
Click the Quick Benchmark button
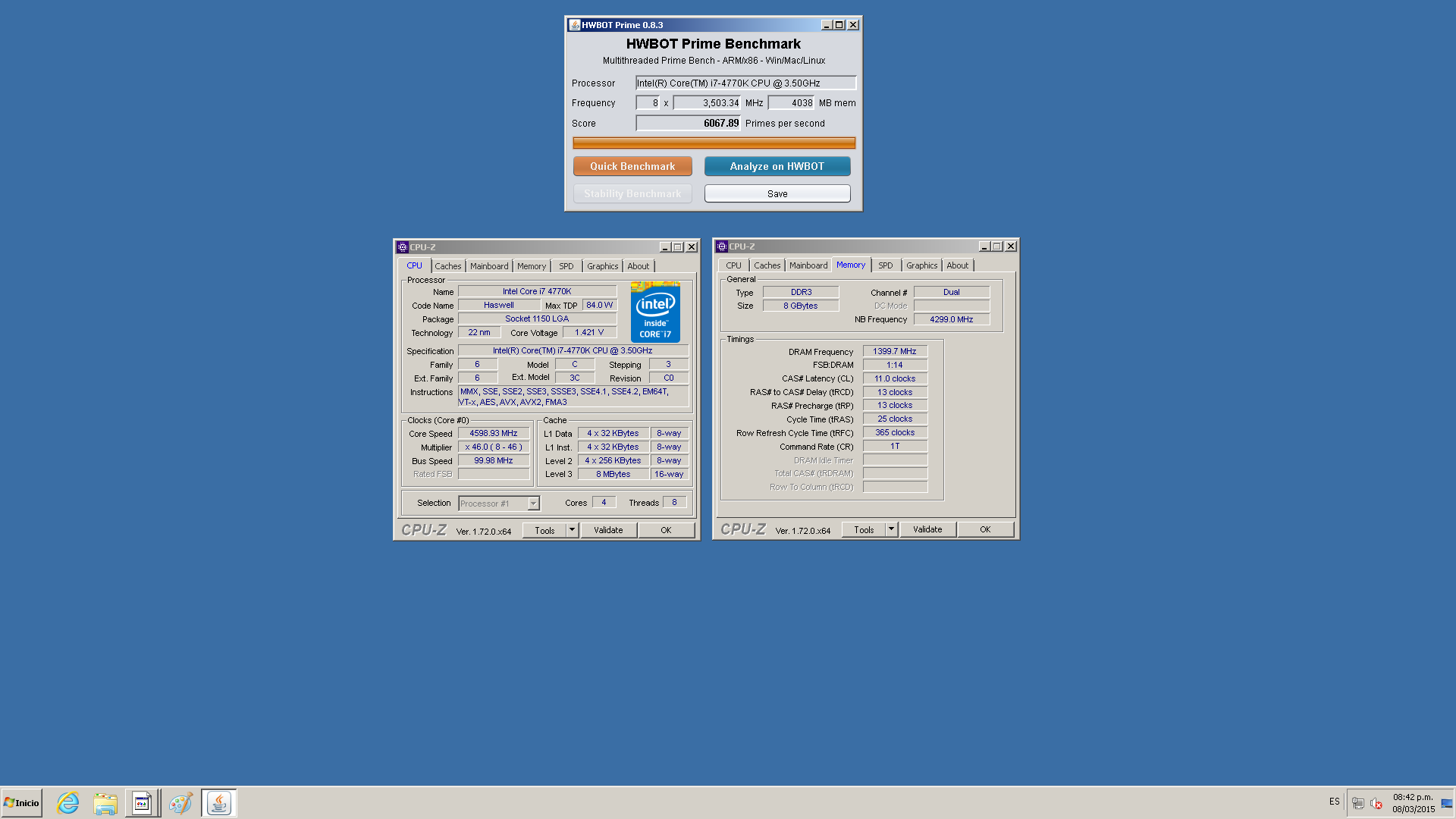632,166
